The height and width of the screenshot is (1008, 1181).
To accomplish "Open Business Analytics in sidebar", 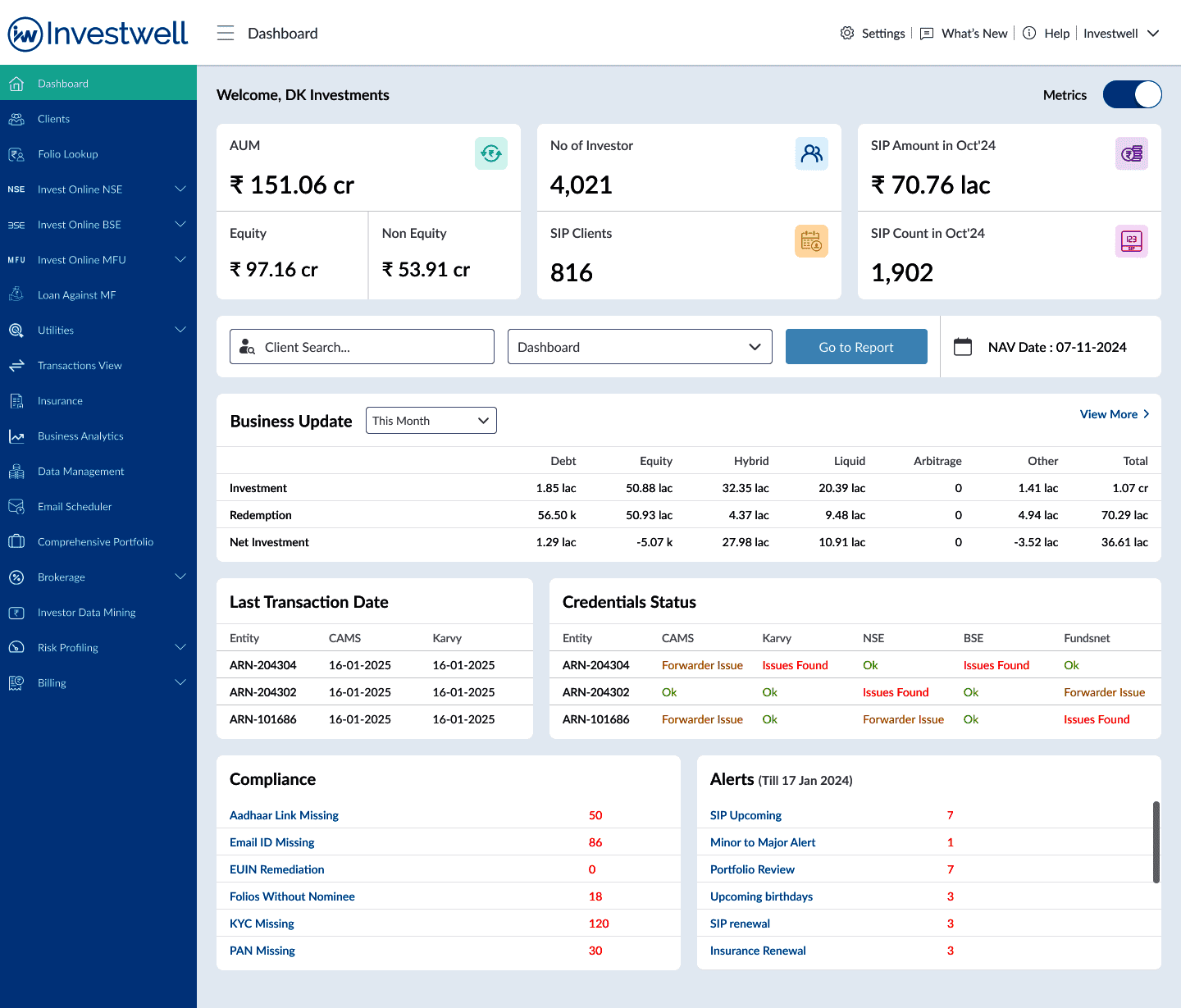I will 80,436.
